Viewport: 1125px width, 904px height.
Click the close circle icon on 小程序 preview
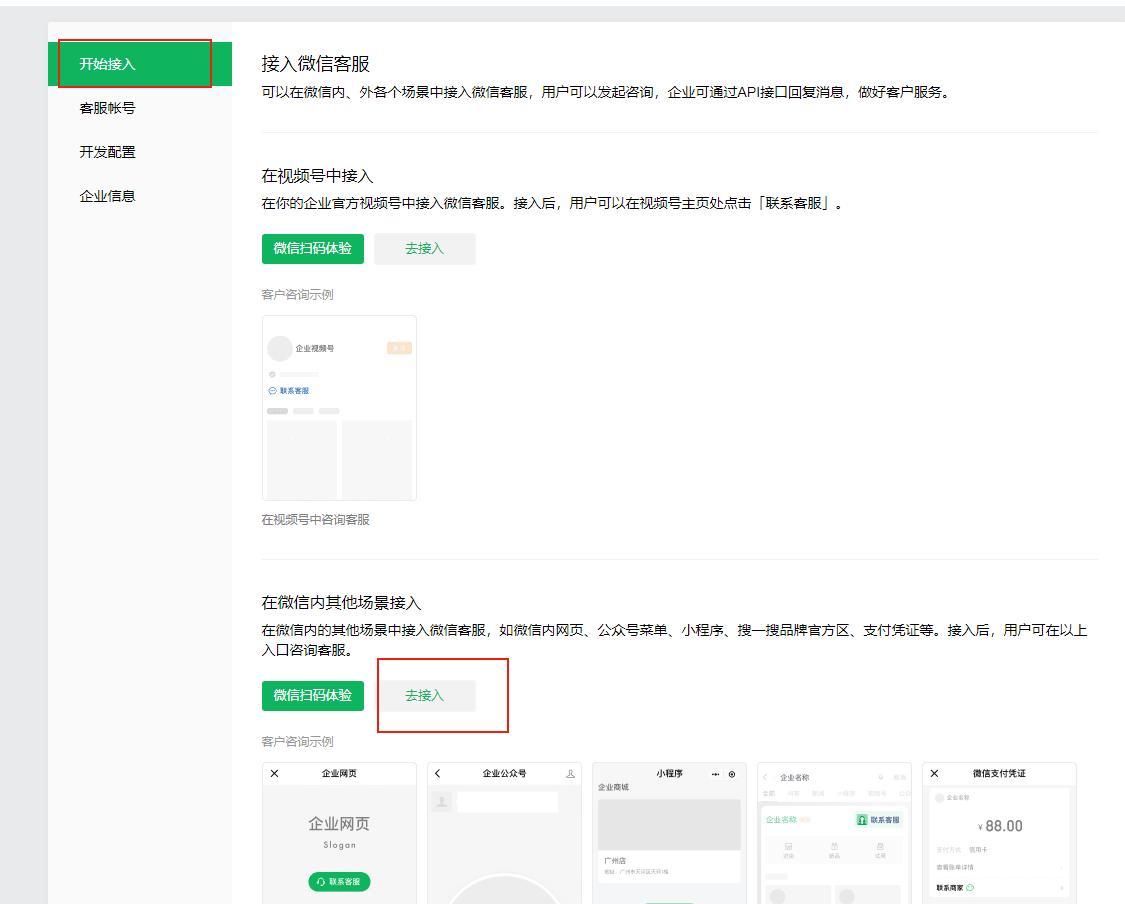(730, 774)
